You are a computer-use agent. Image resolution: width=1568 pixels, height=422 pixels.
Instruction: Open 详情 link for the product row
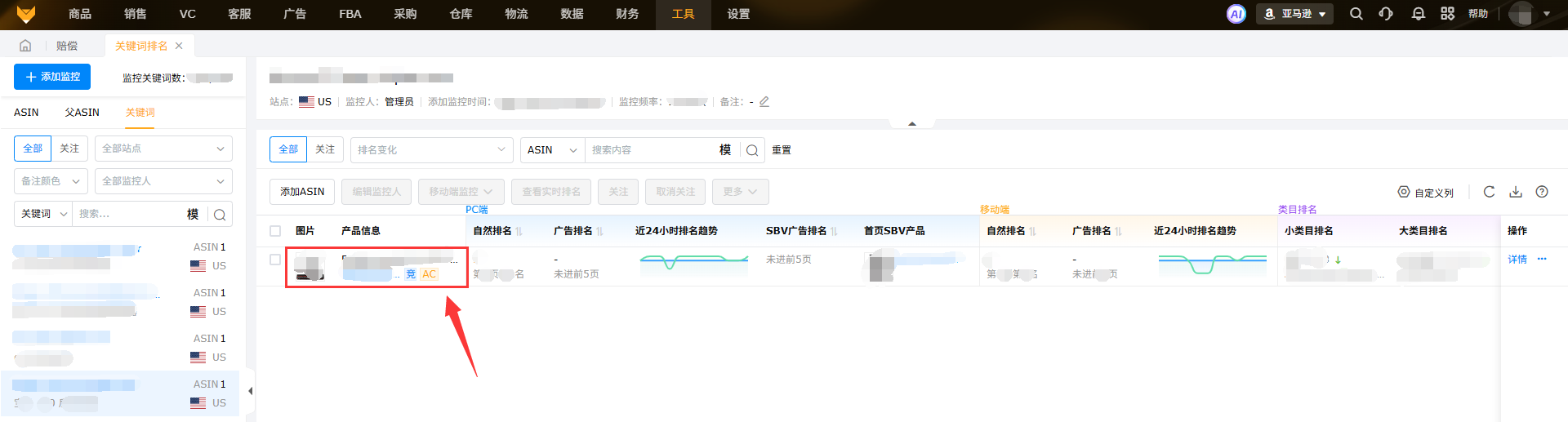(1517, 259)
